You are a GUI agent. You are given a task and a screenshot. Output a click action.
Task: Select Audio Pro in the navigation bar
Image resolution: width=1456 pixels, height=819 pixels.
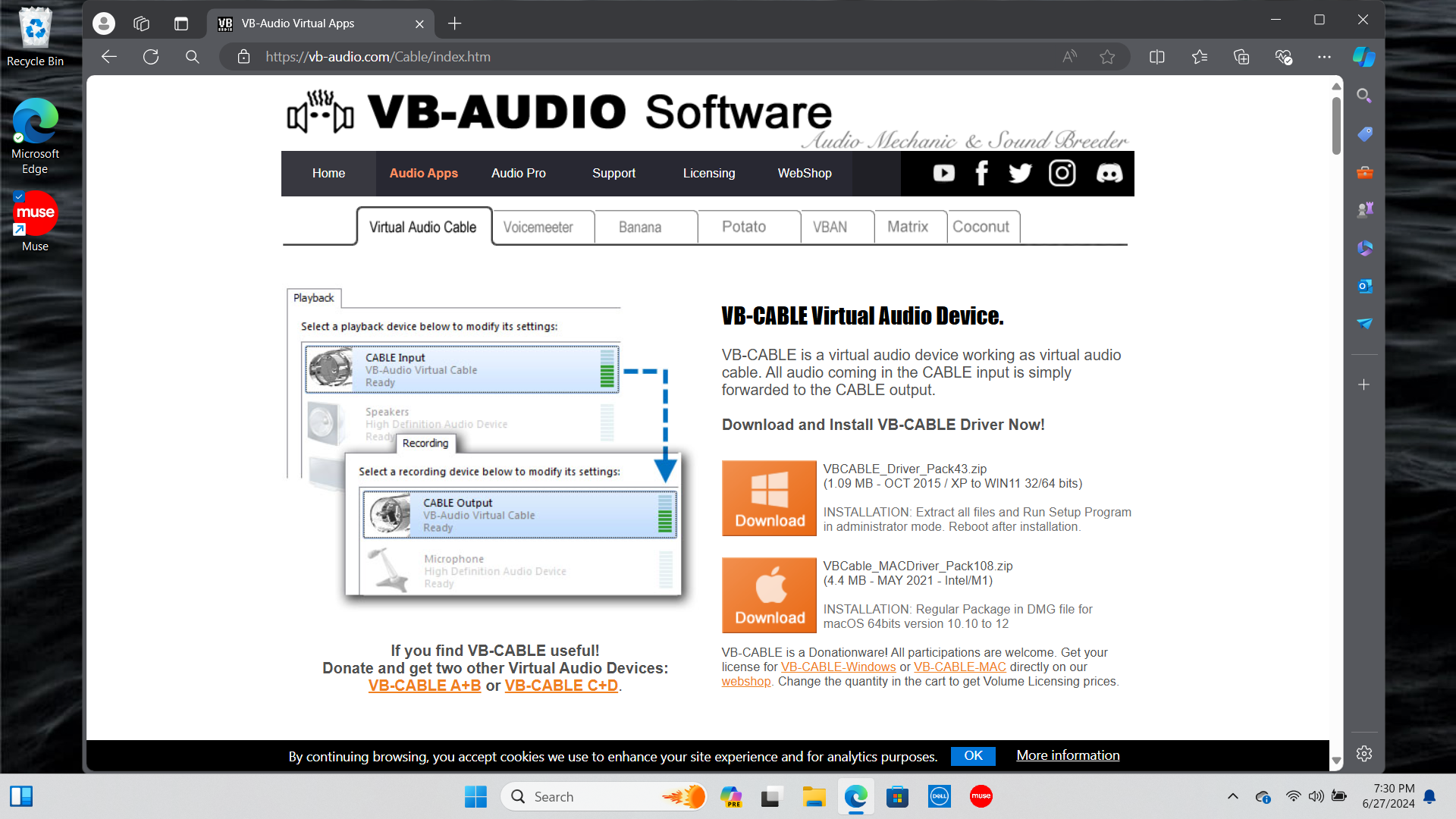point(518,174)
